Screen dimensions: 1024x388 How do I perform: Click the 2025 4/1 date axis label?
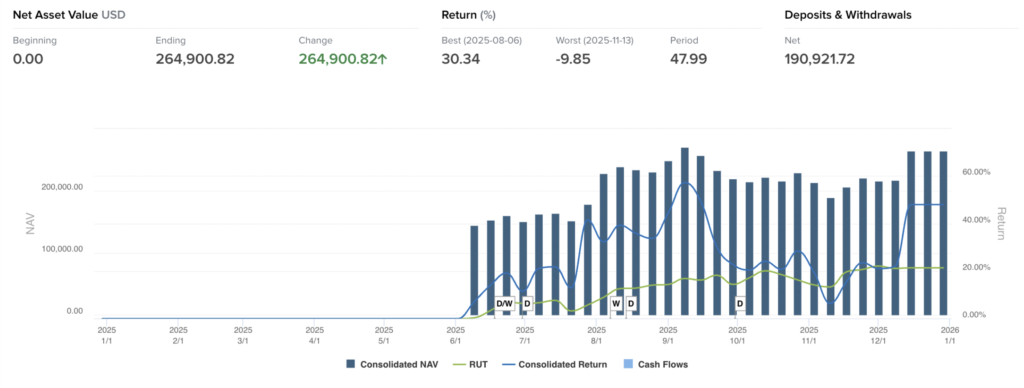point(315,336)
